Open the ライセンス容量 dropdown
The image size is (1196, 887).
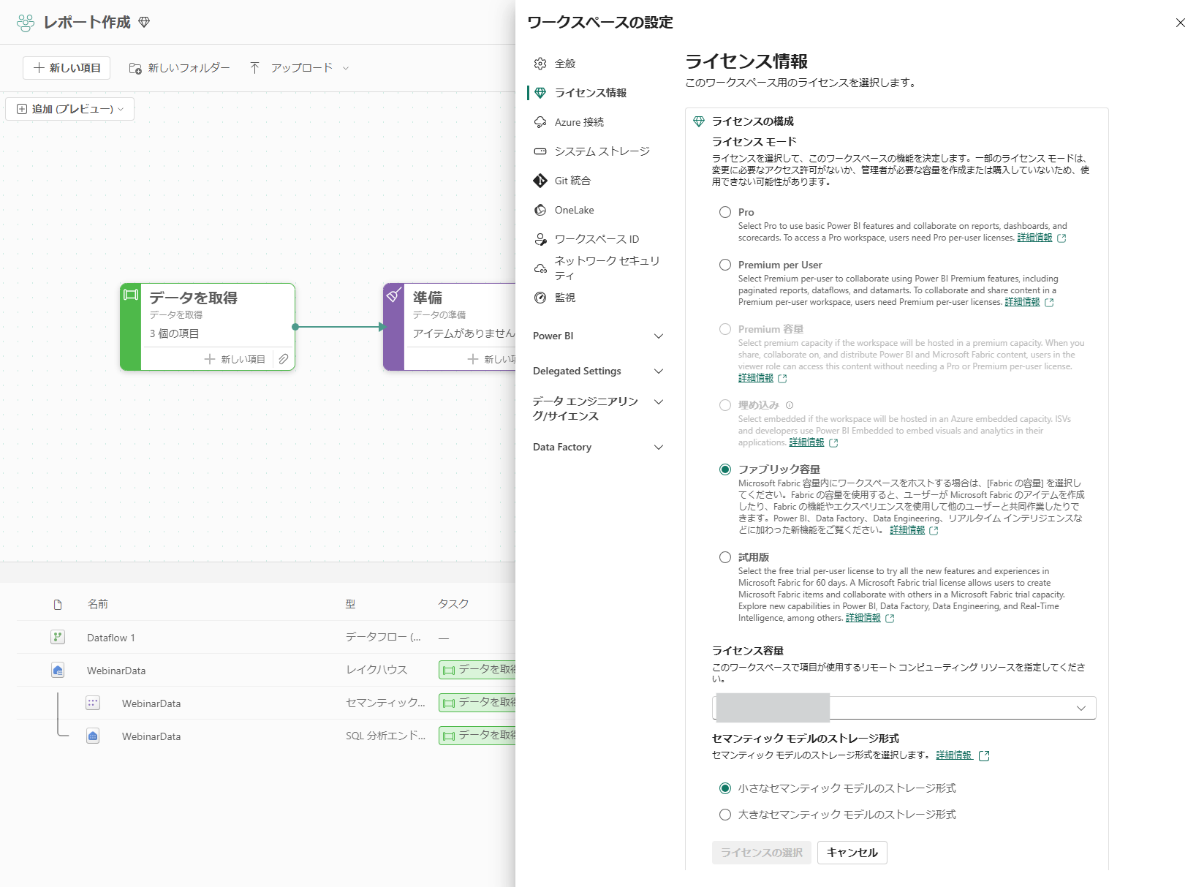[x=904, y=708]
